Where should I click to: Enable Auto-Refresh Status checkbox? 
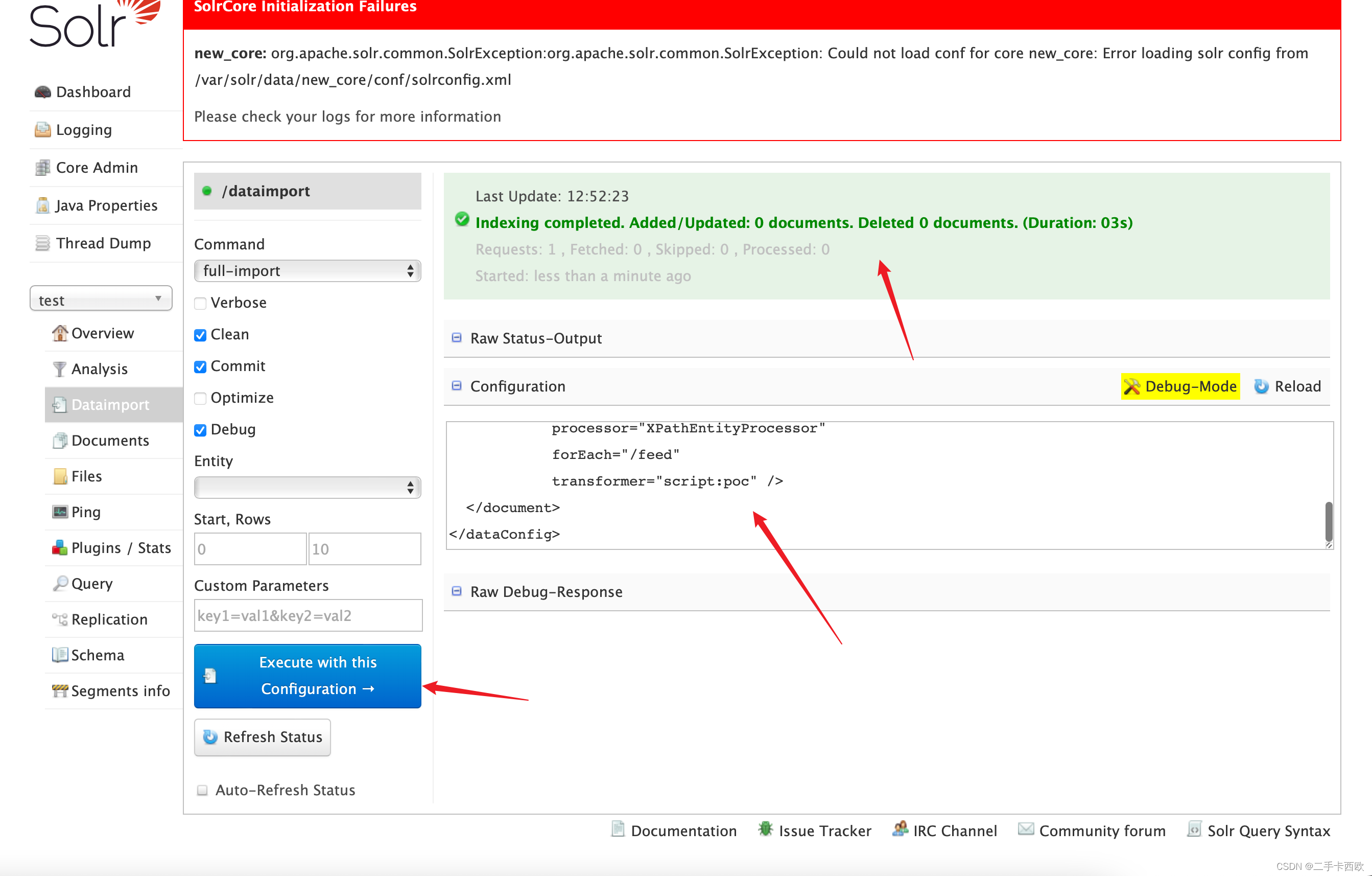pos(202,790)
